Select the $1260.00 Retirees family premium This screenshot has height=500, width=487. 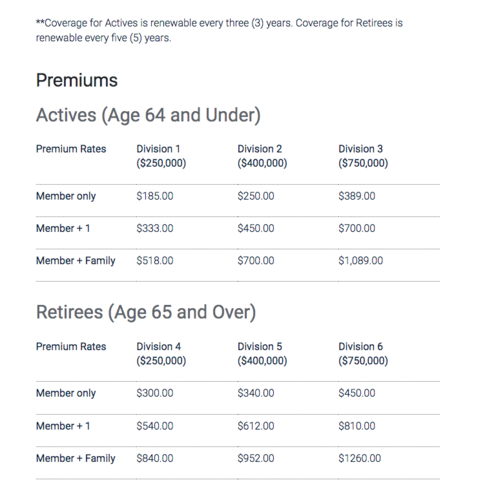pyautogui.click(x=360, y=458)
